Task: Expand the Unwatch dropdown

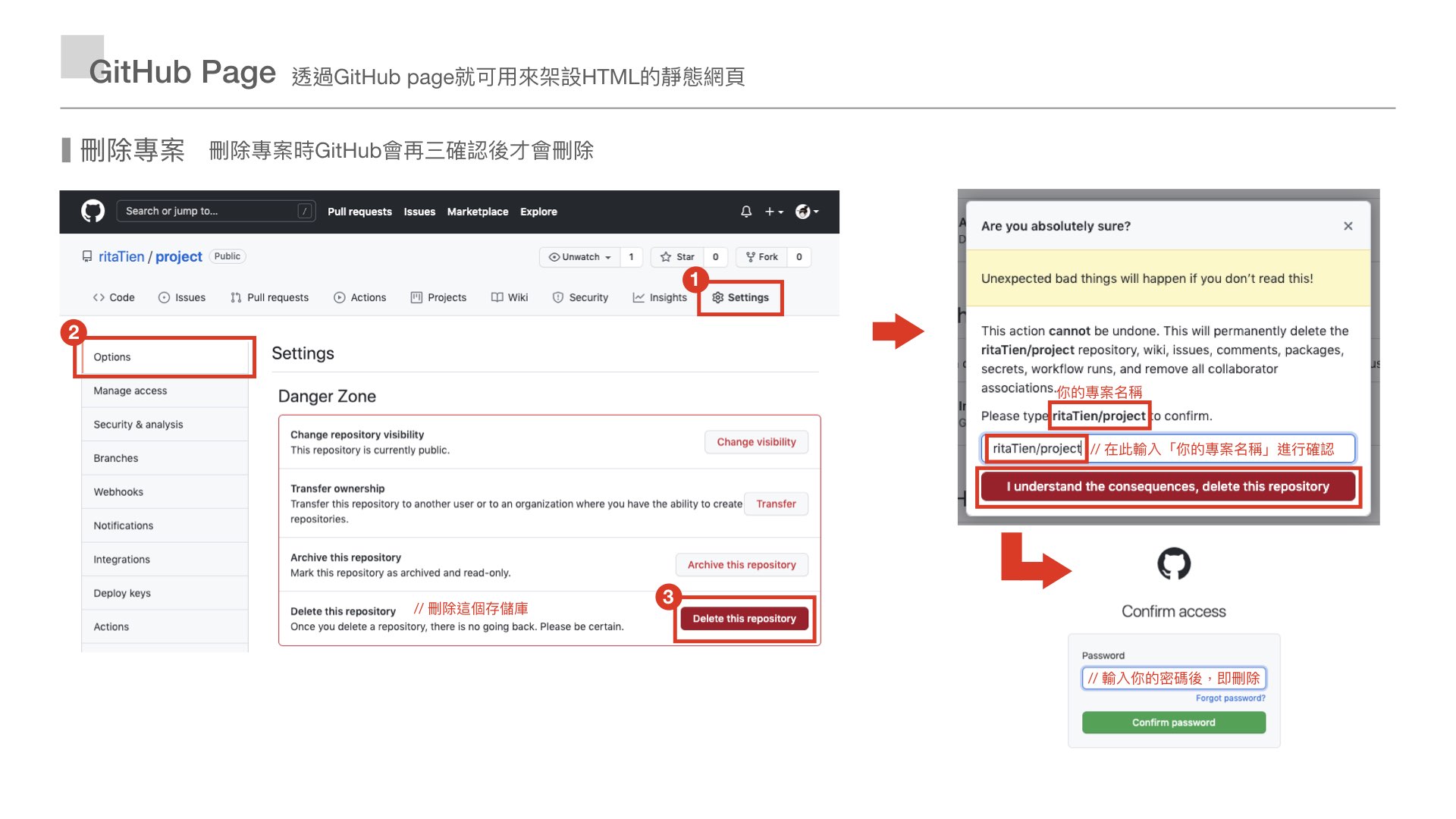Action: [580, 257]
